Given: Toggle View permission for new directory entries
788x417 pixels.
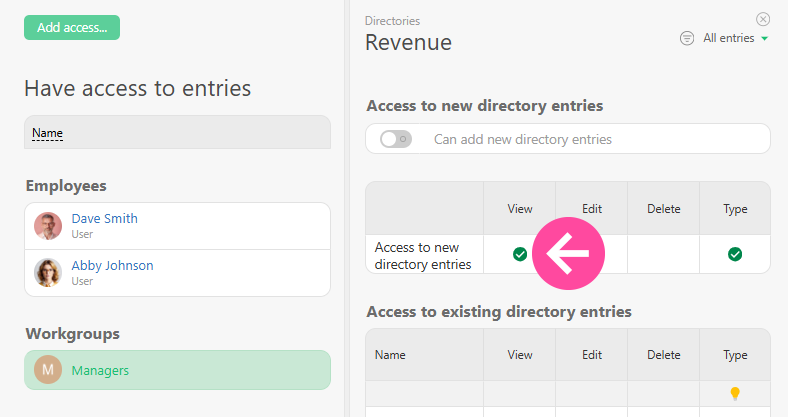Looking at the screenshot, I should click(x=520, y=255).
